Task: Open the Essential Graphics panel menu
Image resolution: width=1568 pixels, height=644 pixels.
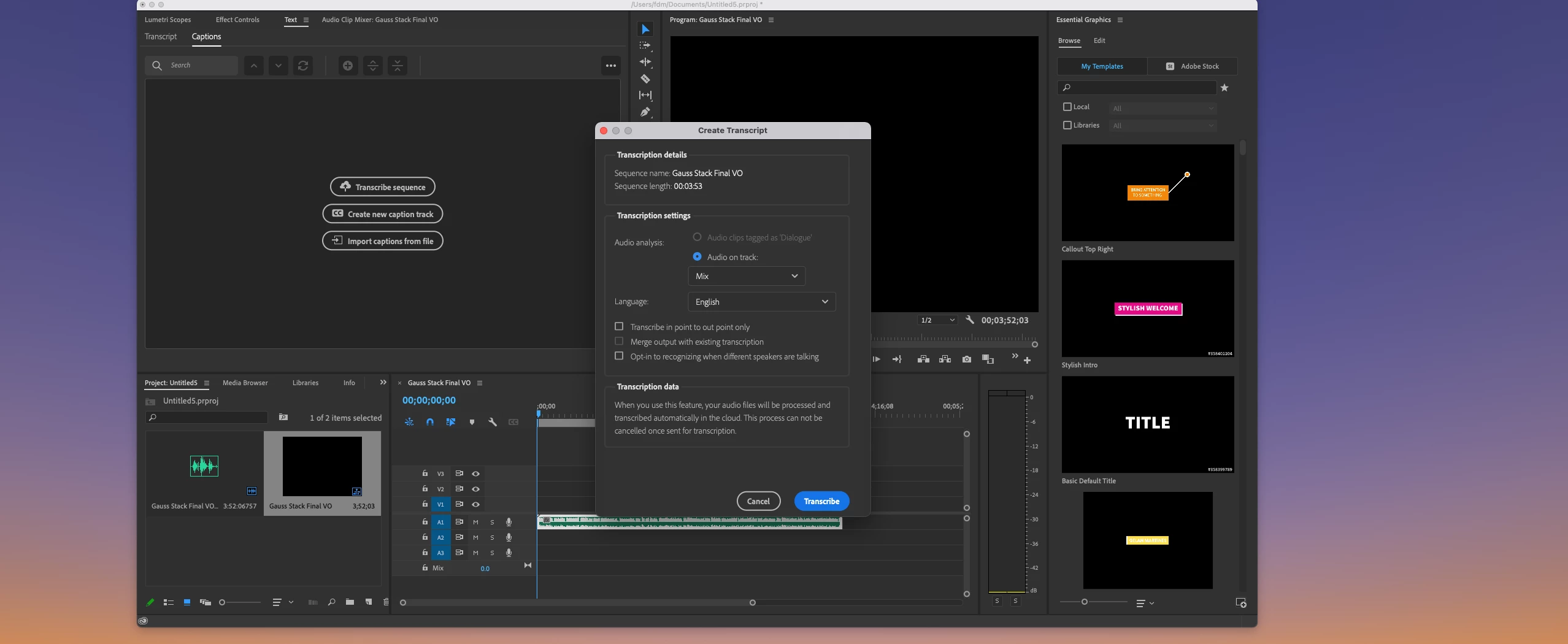Action: 1120,20
